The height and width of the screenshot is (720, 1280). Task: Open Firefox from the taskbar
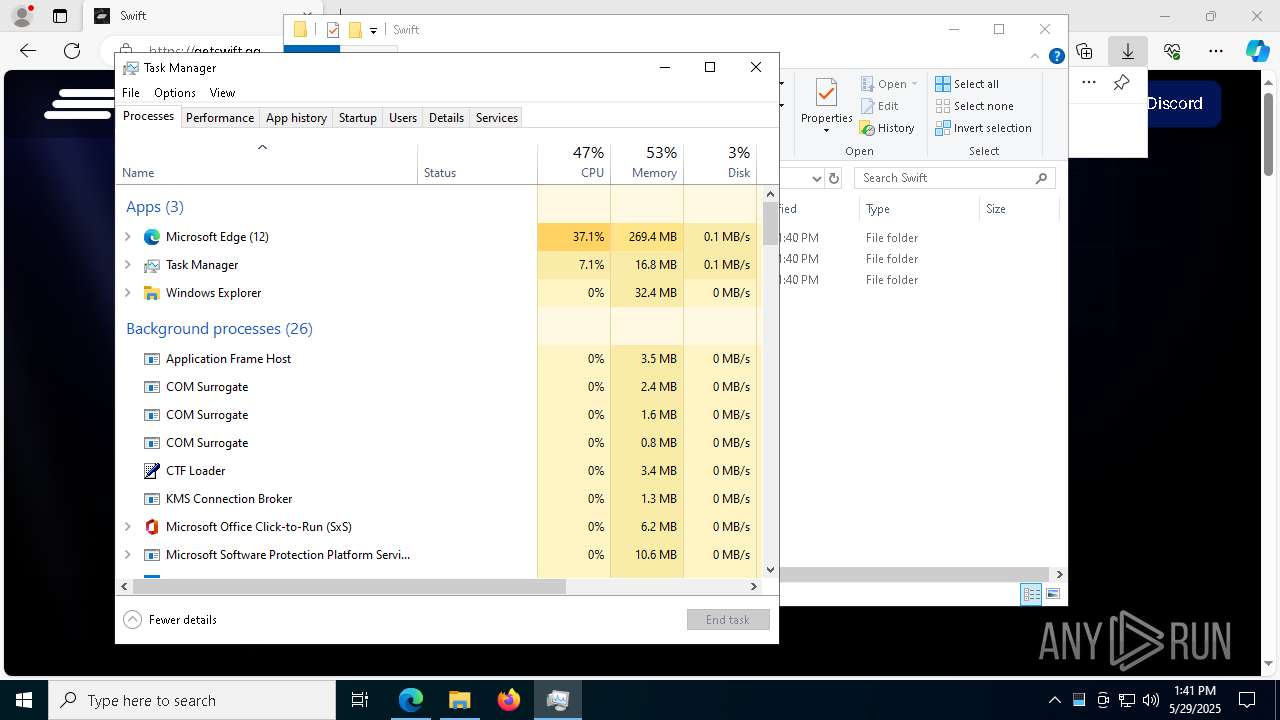pos(509,700)
